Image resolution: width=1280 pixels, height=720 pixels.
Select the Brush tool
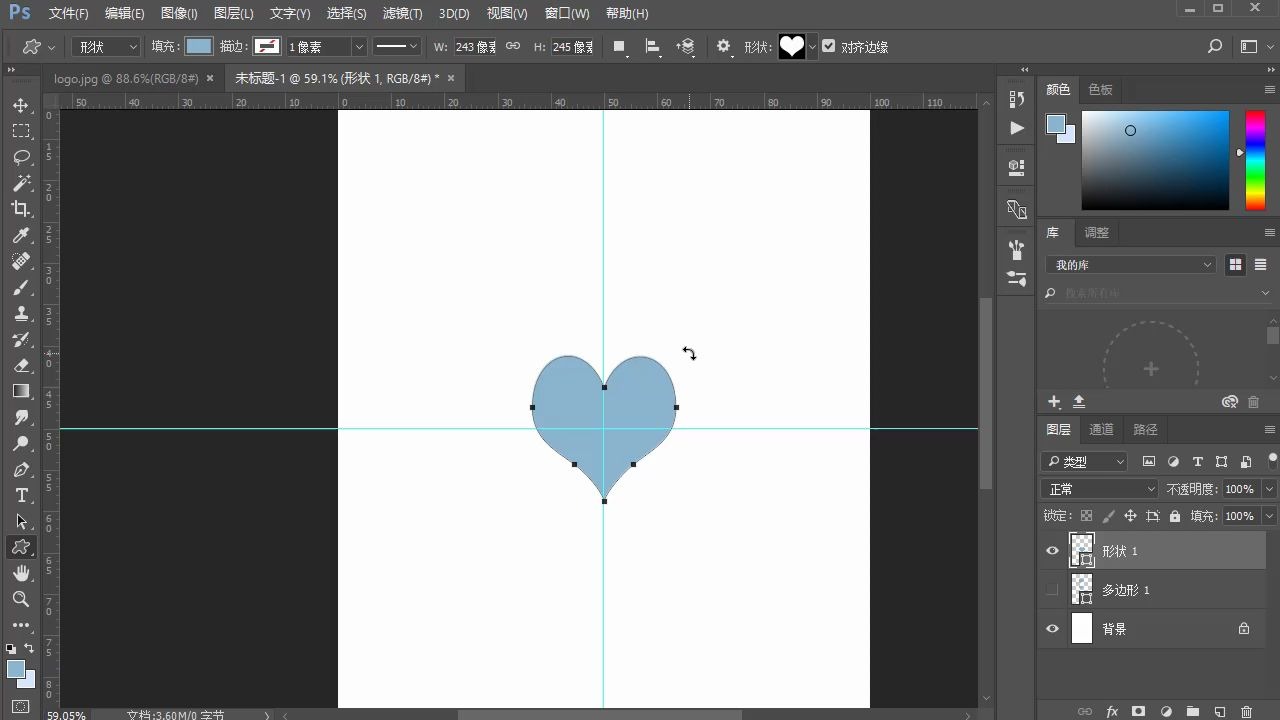[x=21, y=287]
